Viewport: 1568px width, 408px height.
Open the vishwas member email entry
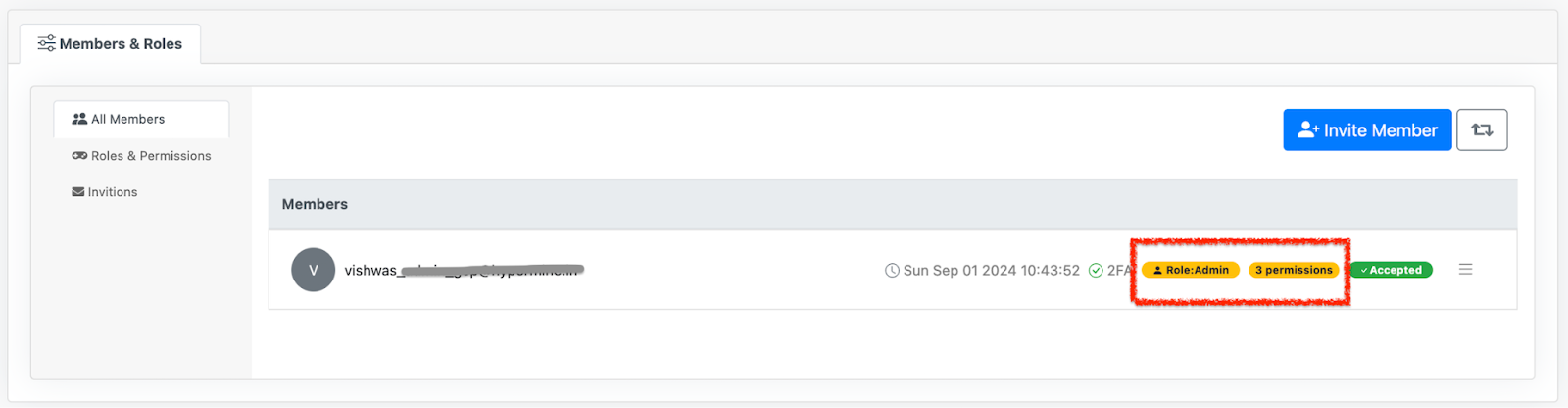coord(463,270)
